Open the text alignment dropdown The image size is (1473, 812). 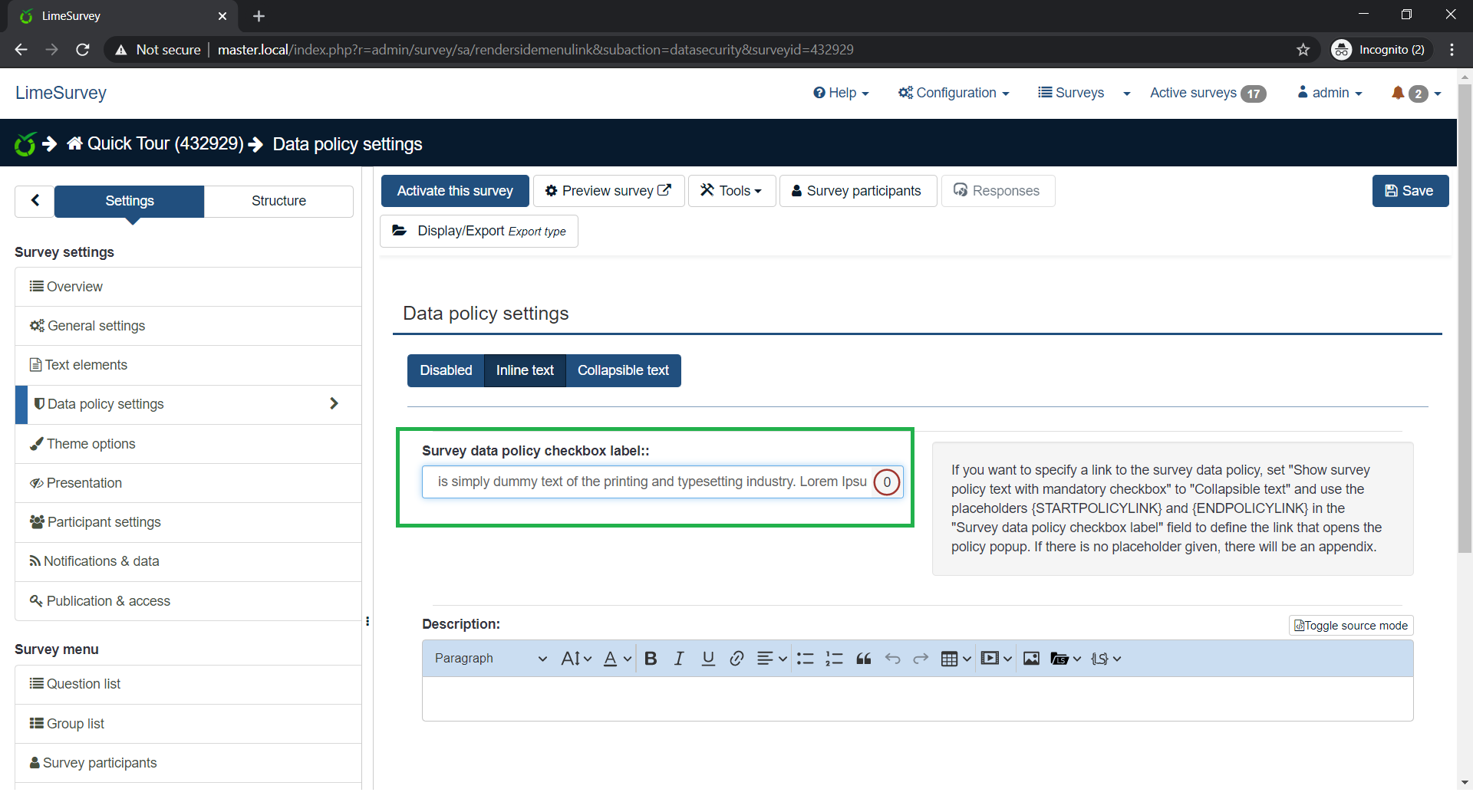pos(772,659)
